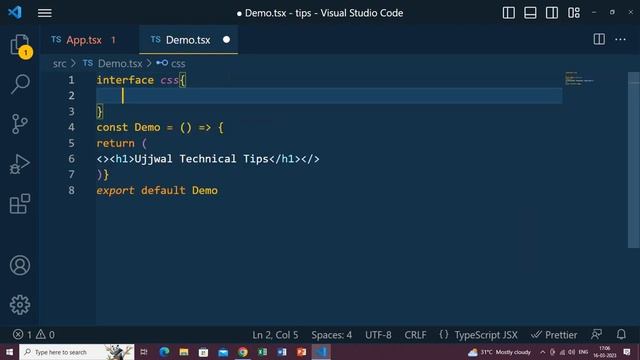
Task: Select the UTF-8 encoding indicator
Action: [378, 335]
